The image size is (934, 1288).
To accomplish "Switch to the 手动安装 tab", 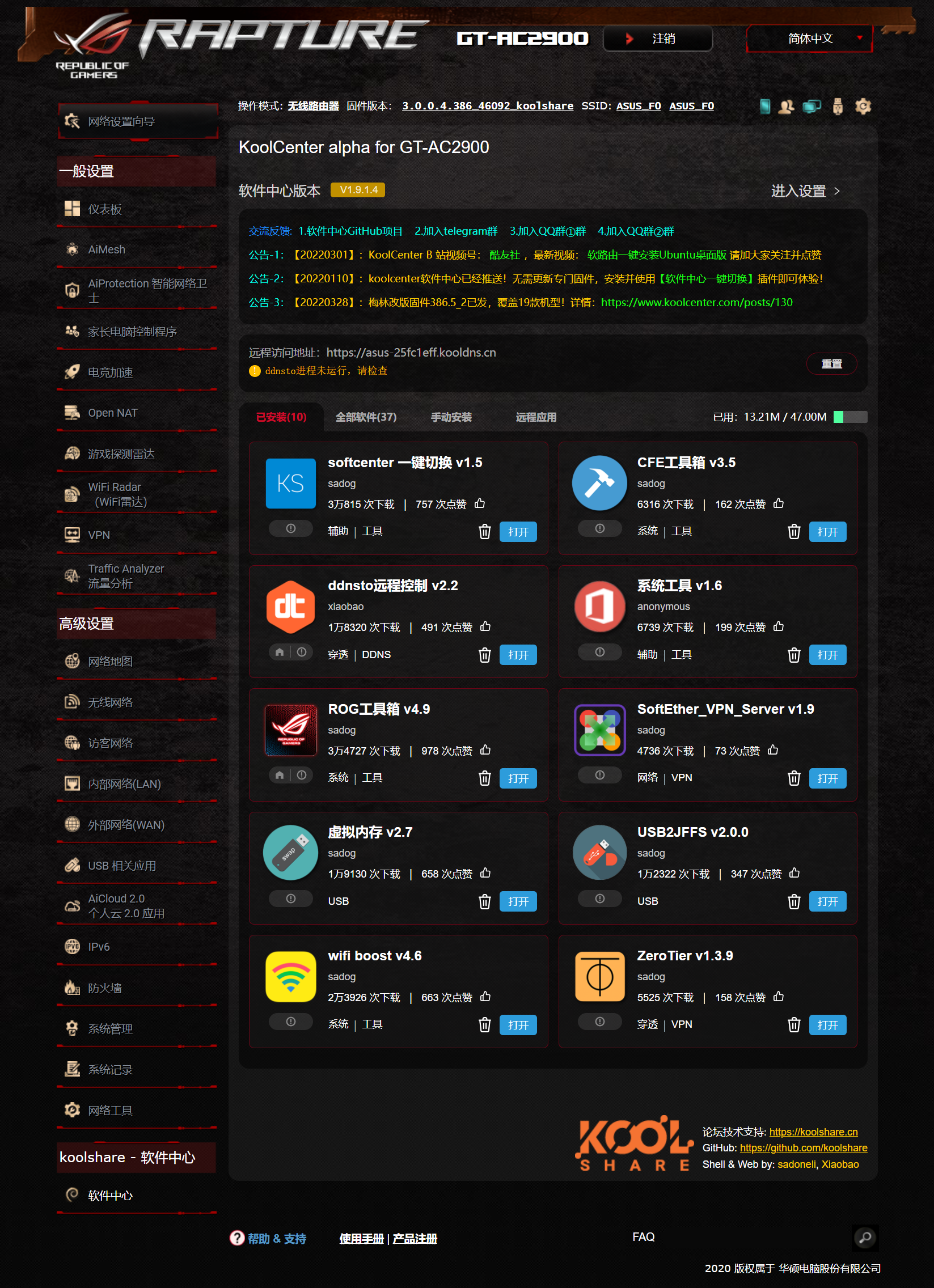I will (451, 417).
